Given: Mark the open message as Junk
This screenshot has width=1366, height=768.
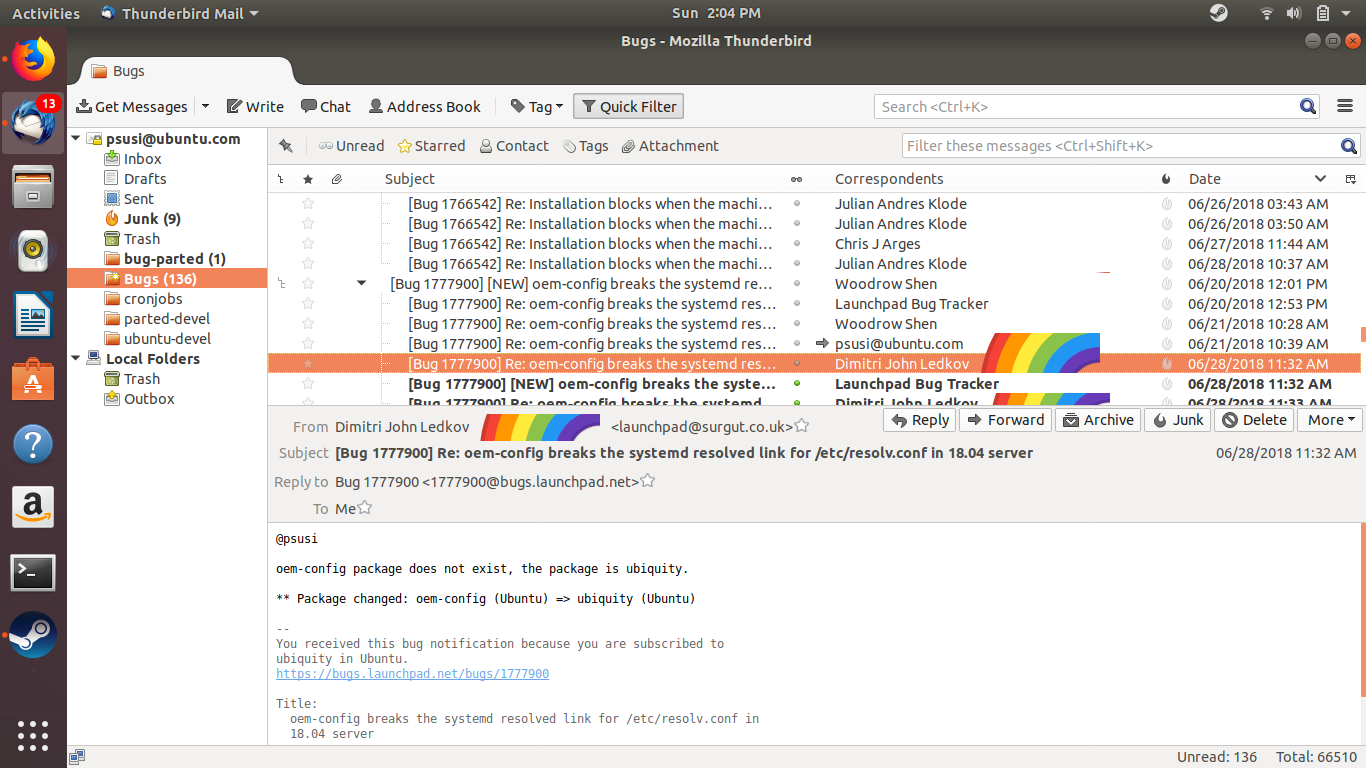Looking at the screenshot, I should 1178,420.
